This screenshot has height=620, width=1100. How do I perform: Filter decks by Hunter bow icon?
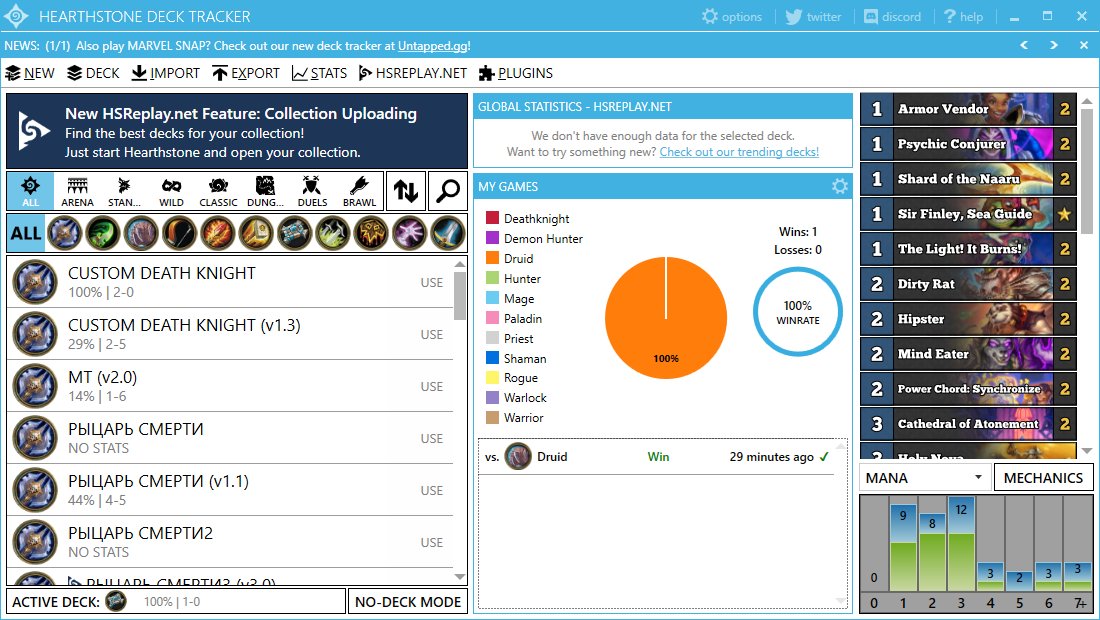click(180, 233)
